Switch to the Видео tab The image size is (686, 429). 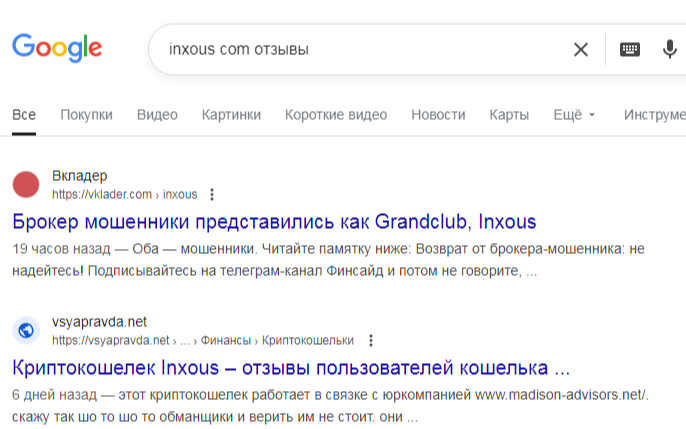point(157,115)
